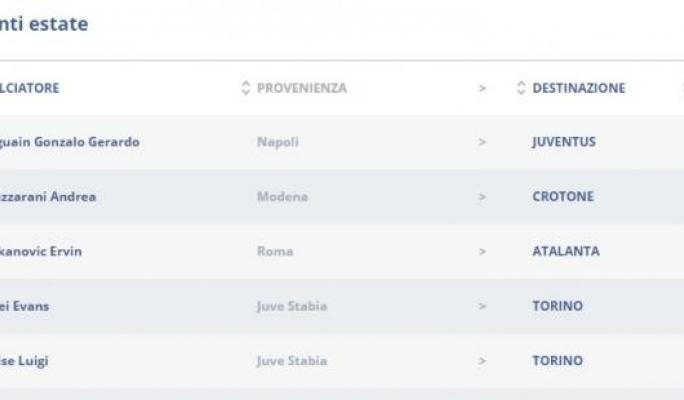Click arrow icon in Modena row

(x=482, y=197)
